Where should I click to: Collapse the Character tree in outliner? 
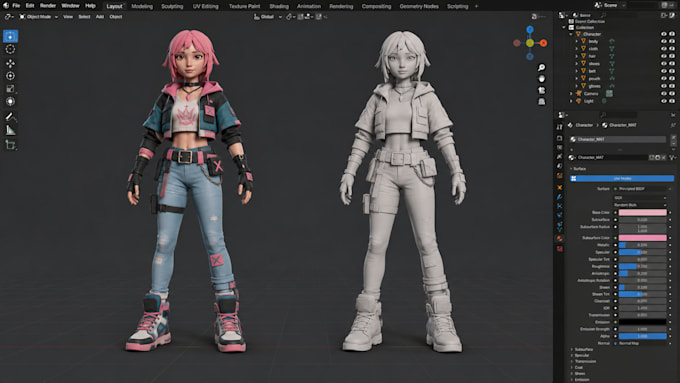tap(571, 34)
